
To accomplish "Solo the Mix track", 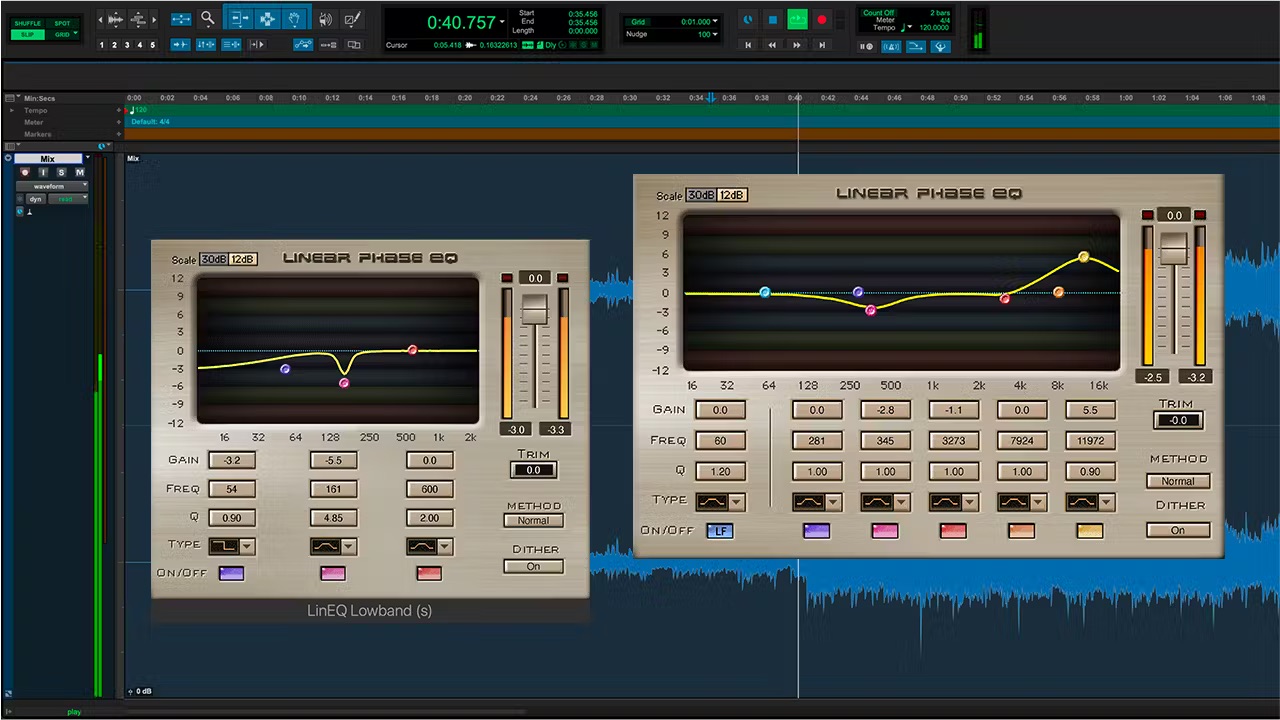I will click(61, 172).
